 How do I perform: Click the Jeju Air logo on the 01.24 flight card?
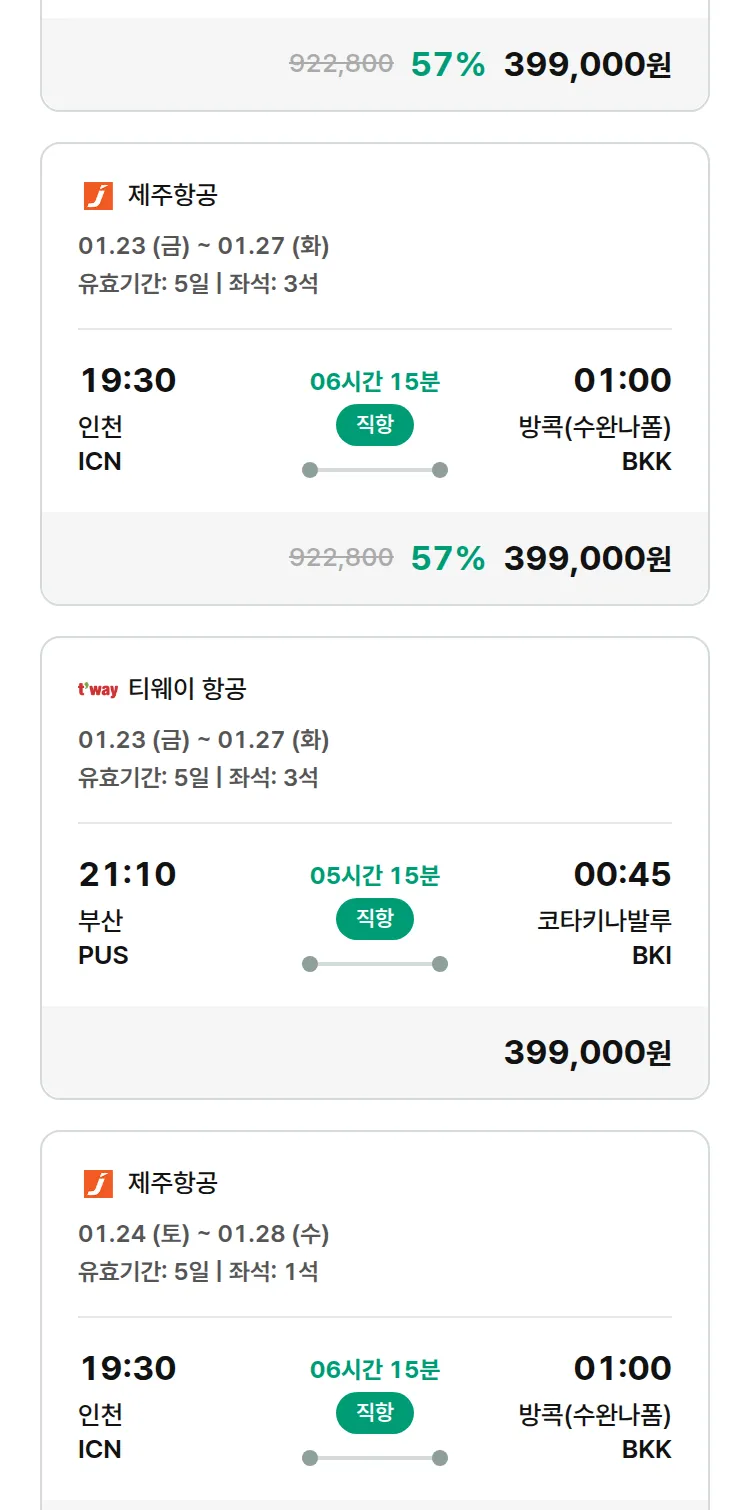98,1183
